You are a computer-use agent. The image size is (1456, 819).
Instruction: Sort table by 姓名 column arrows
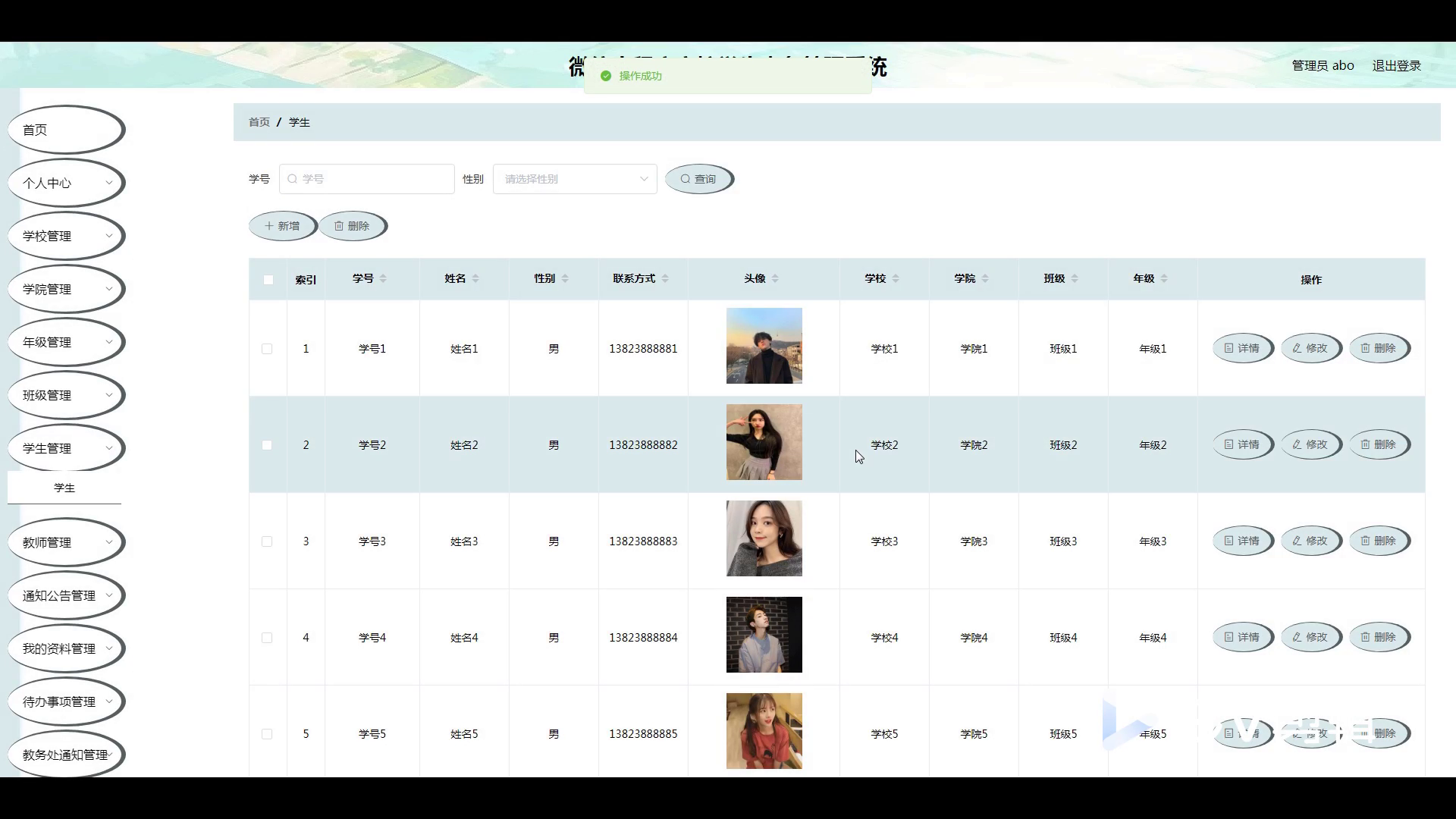475,279
